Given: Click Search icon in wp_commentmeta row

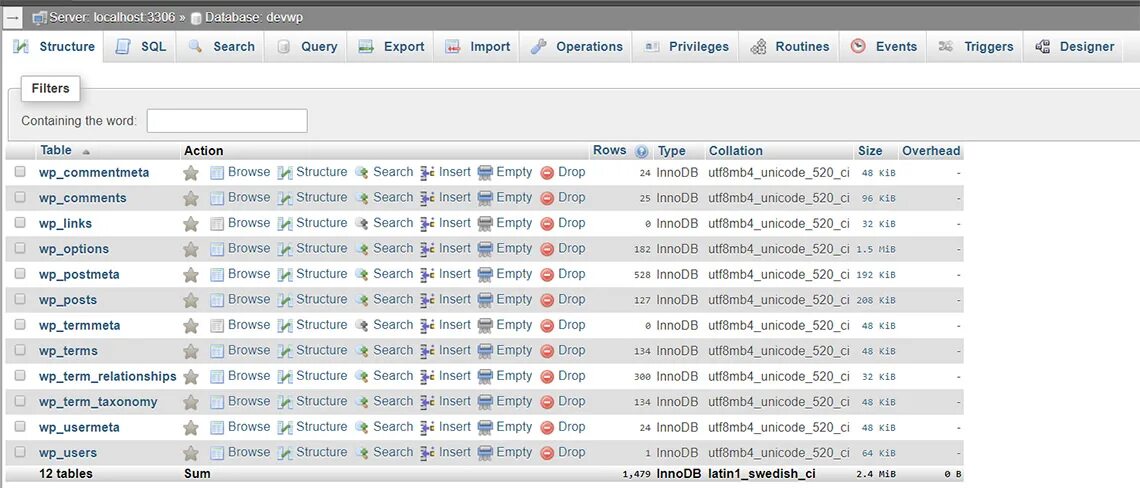Looking at the screenshot, I should pos(361,172).
